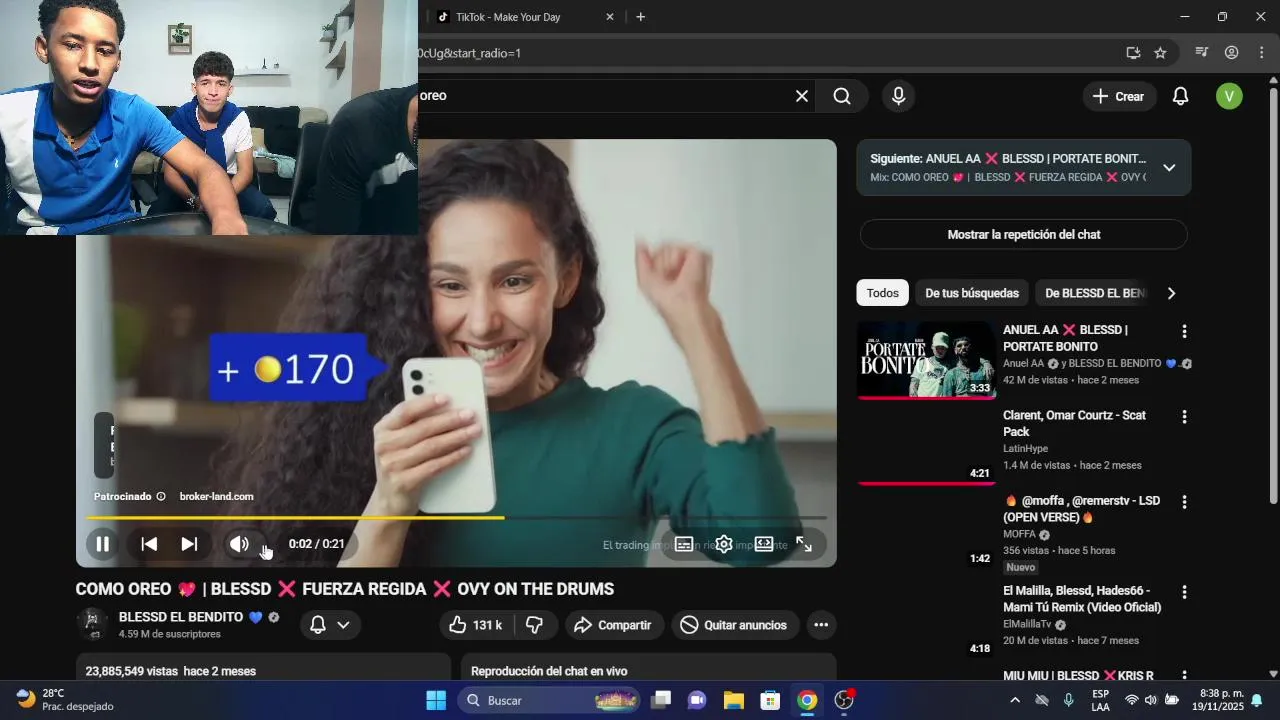Close the TikTok browser tab

pyautogui.click(x=610, y=17)
